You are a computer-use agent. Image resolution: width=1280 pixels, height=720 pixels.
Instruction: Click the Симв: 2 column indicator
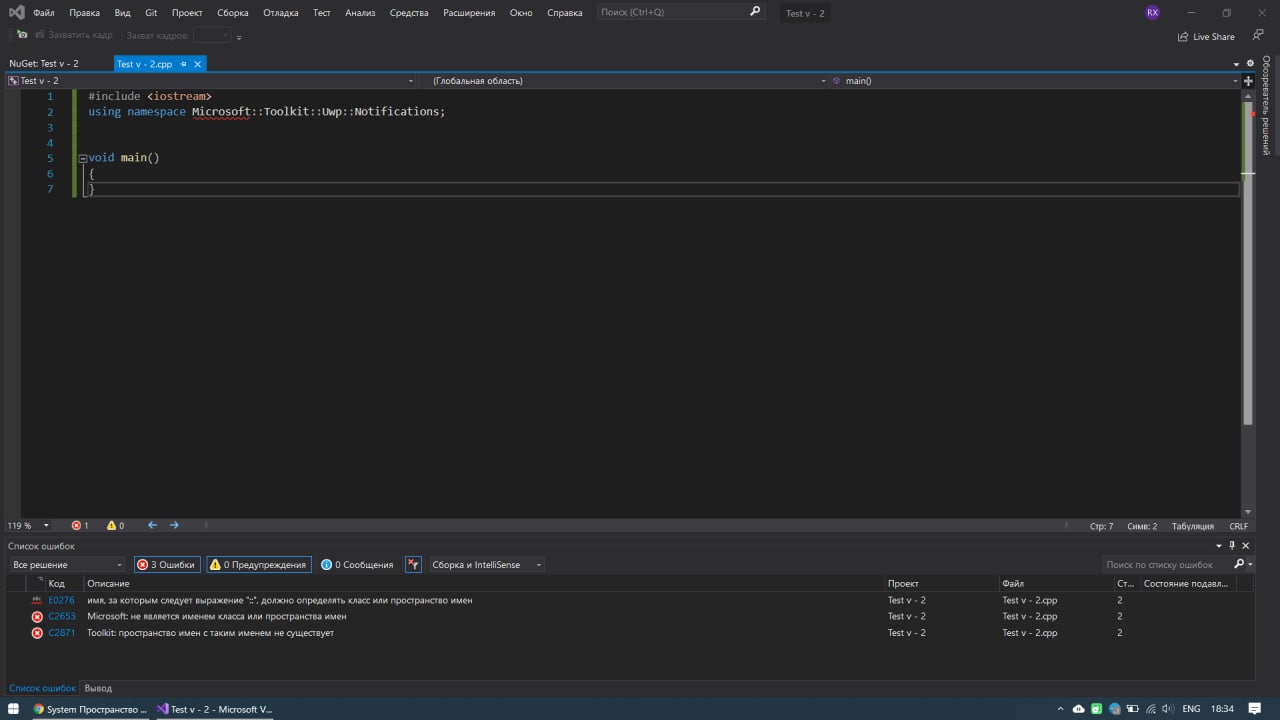coord(1141,526)
